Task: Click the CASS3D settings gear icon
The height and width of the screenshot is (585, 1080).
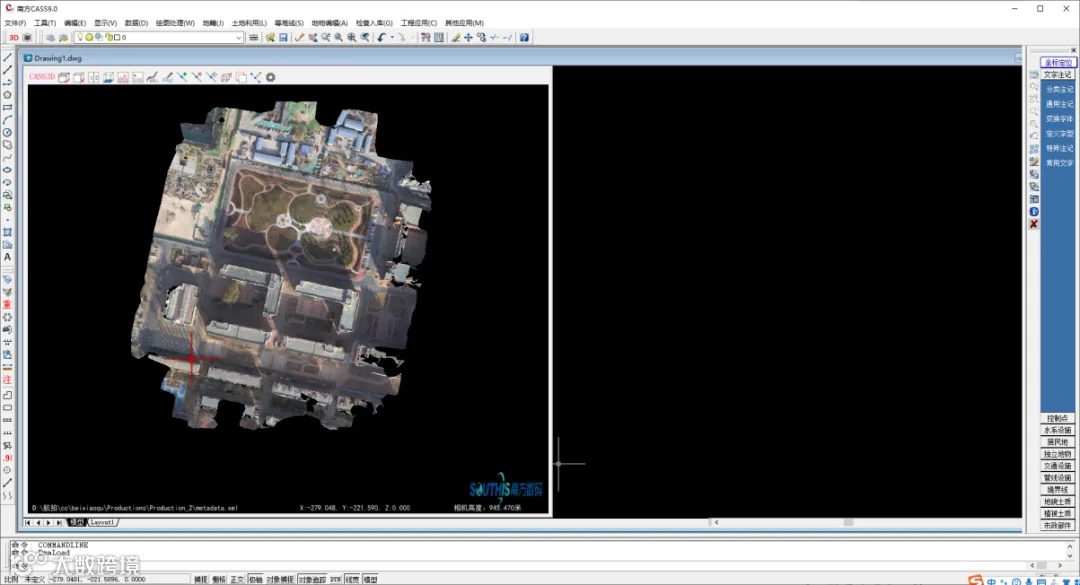Action: click(270, 77)
